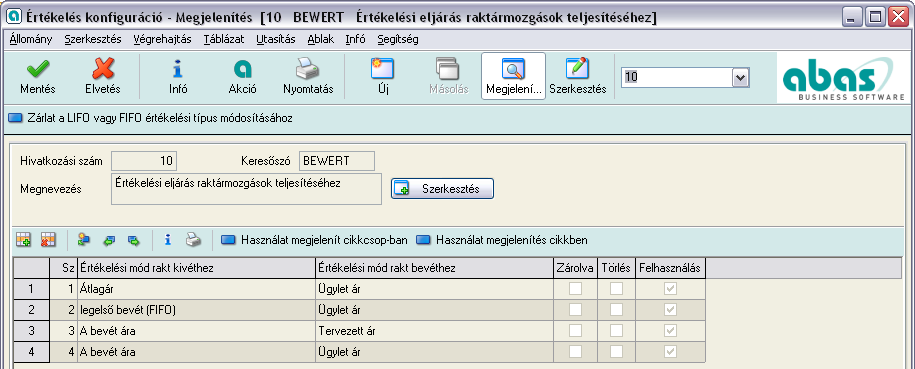Open the dropdown showing 10

point(740,78)
